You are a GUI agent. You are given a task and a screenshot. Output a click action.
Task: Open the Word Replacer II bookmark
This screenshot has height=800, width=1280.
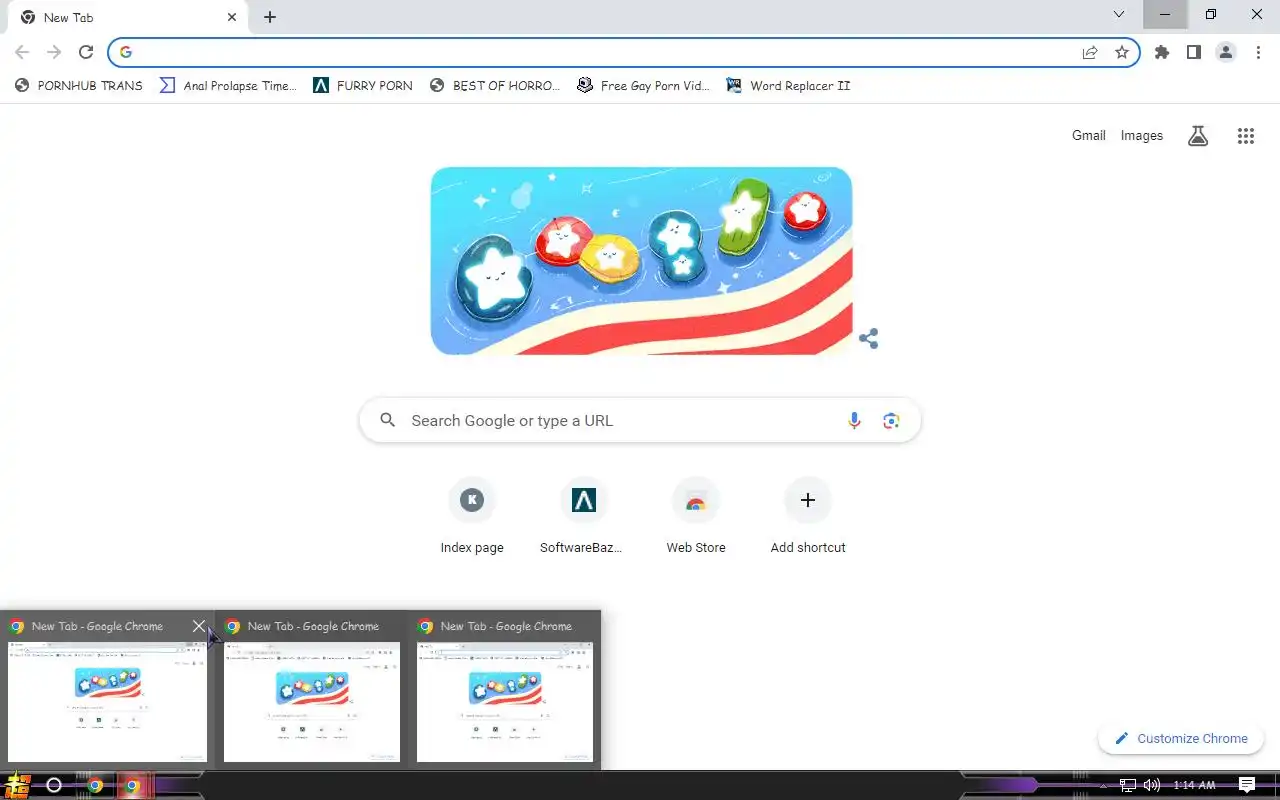click(788, 86)
